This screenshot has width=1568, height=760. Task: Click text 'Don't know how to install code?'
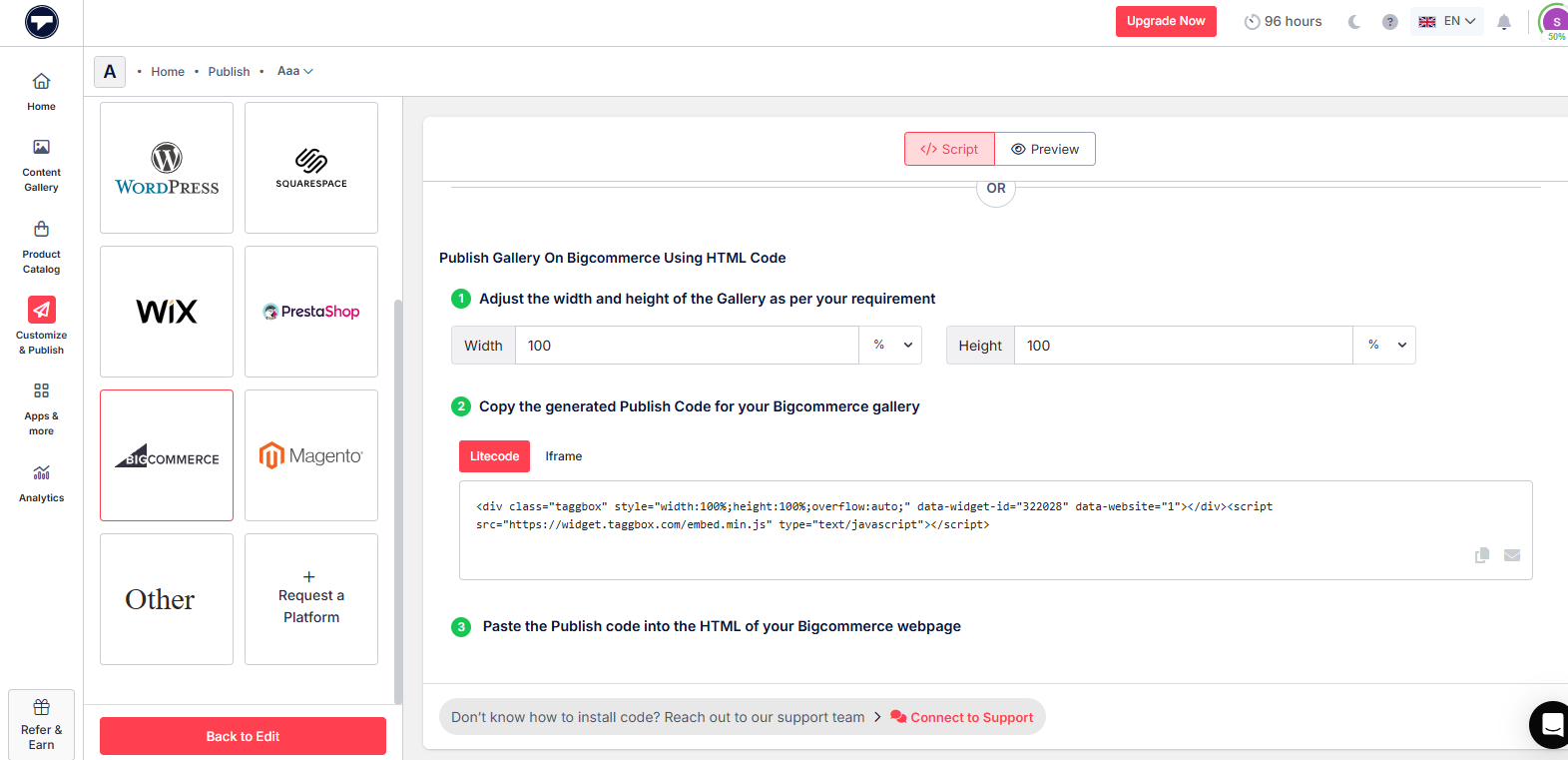[556, 717]
